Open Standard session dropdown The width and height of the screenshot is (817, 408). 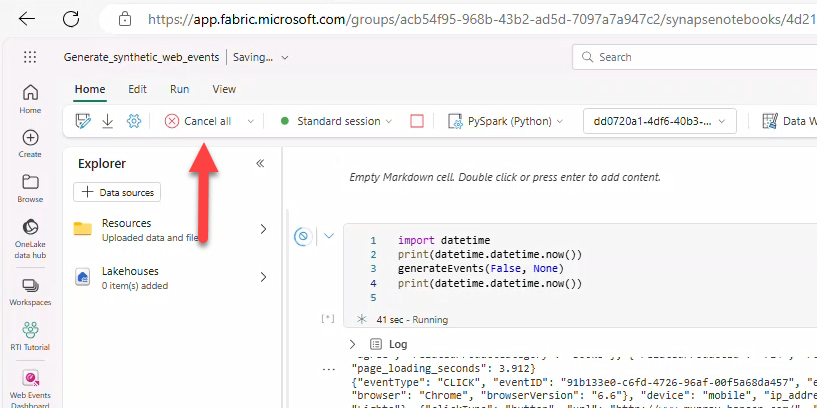[x=337, y=121]
